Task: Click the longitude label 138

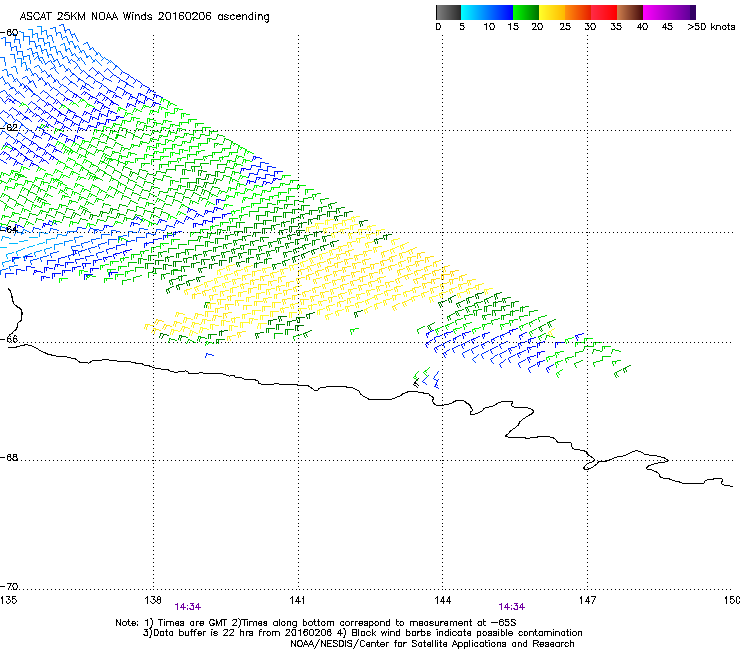Action: [x=153, y=600]
